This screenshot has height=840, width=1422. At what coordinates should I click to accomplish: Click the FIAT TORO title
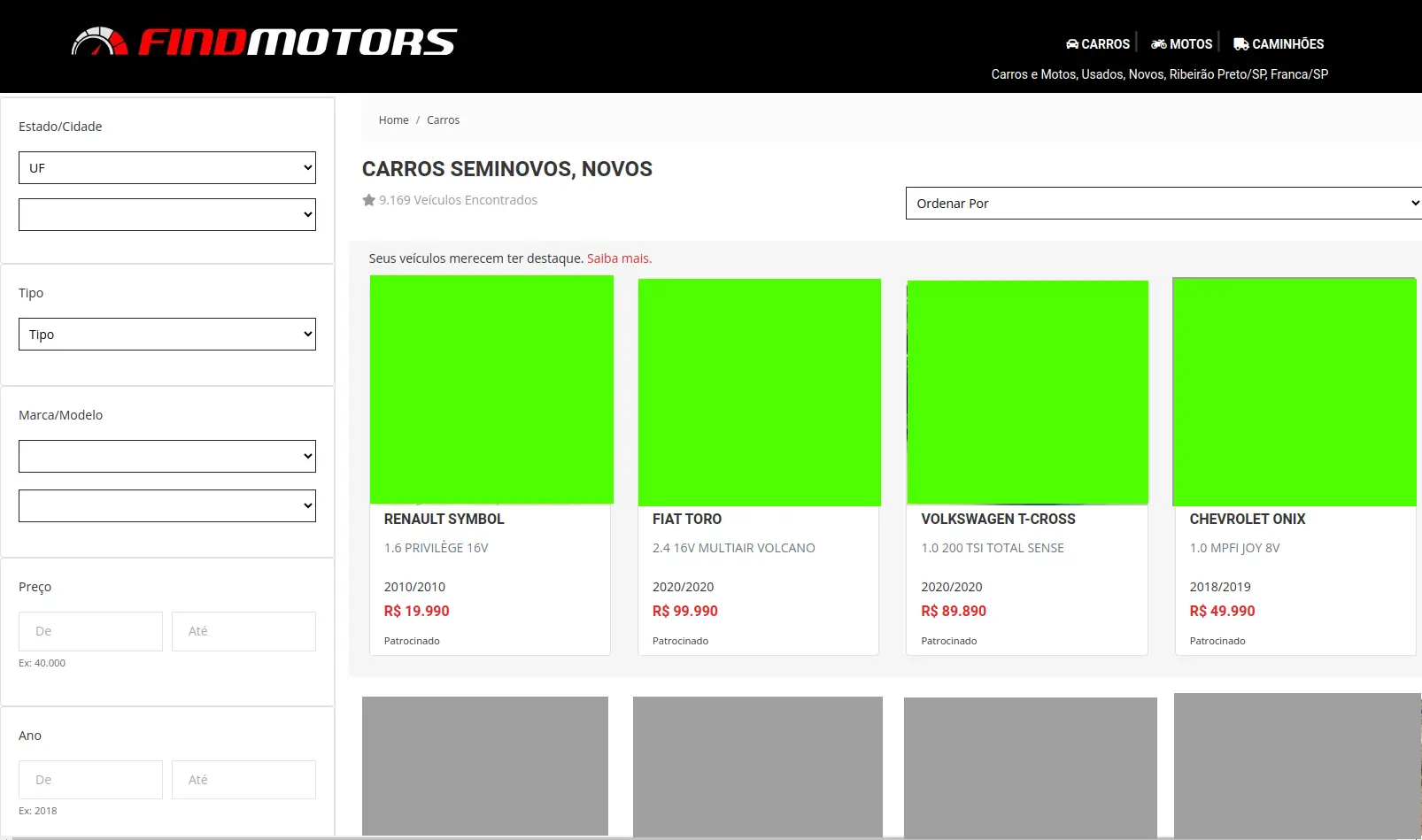(687, 520)
